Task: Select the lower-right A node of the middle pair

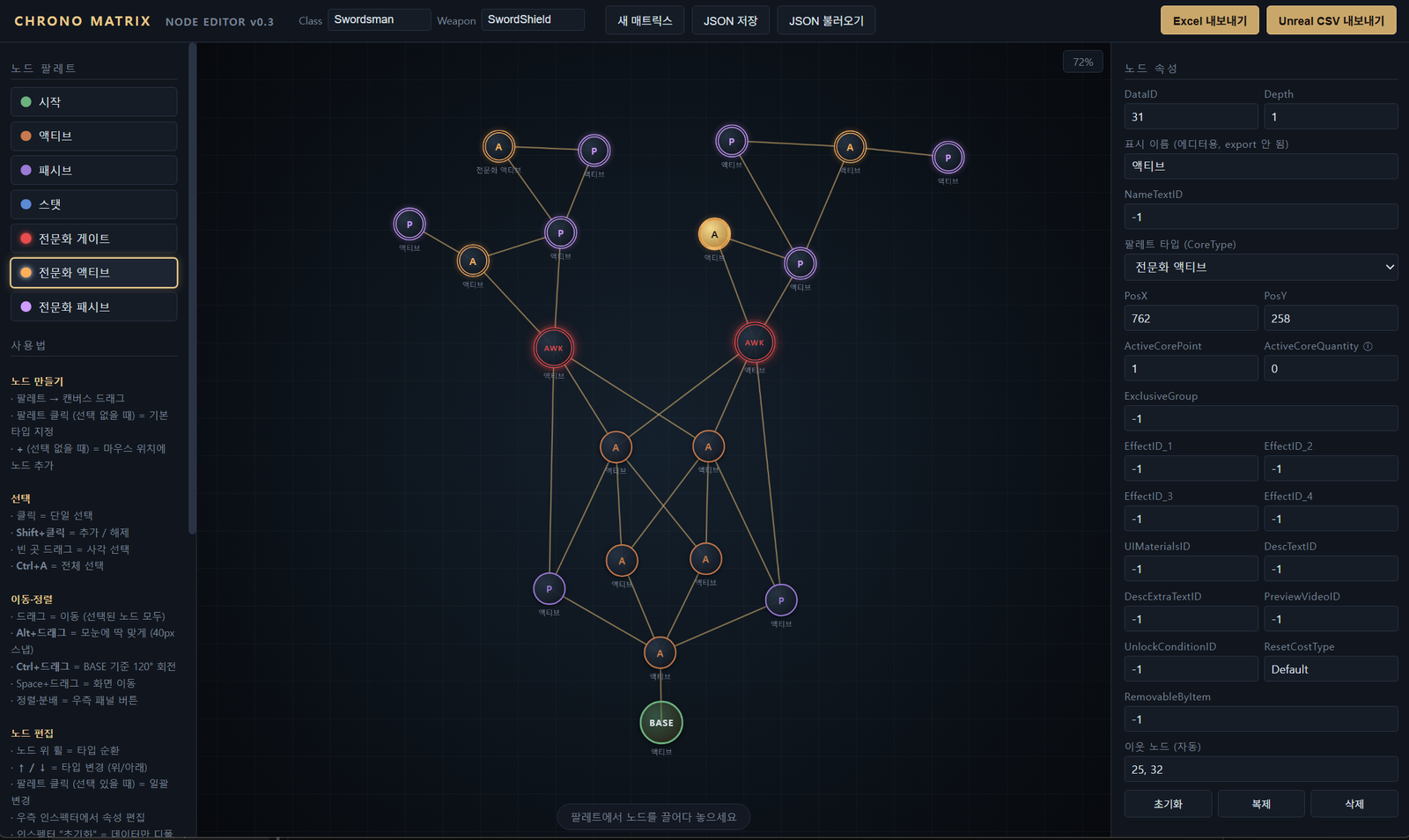Action: pos(705,559)
